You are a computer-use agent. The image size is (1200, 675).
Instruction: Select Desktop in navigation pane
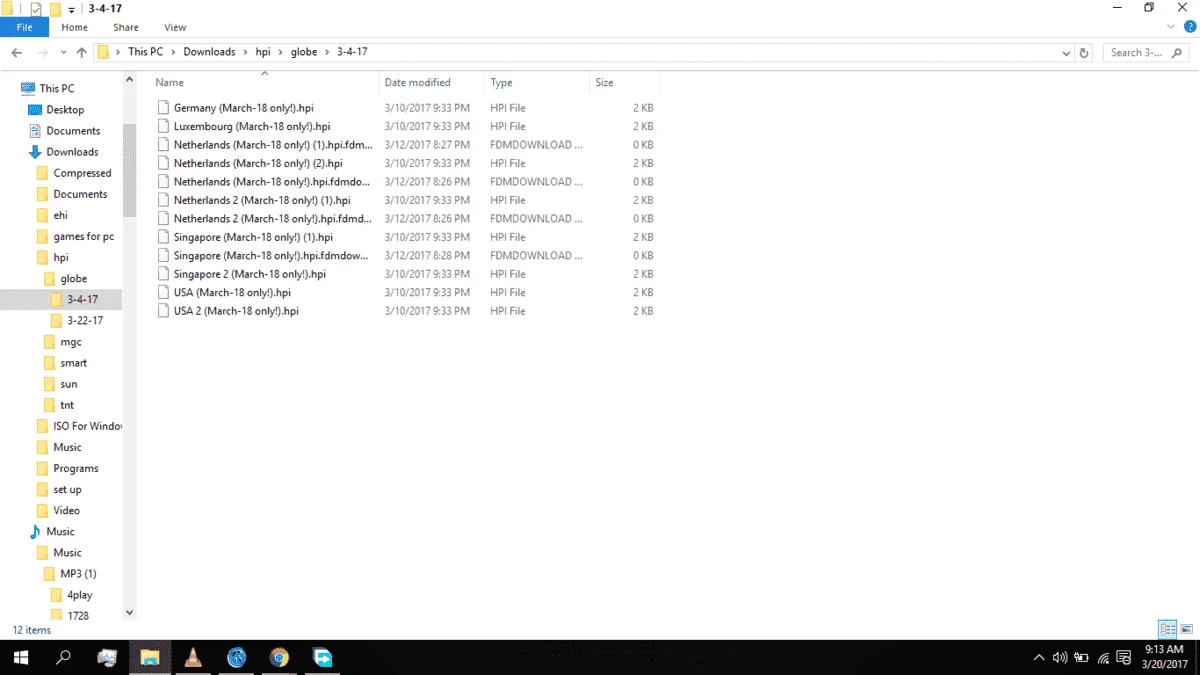[x=65, y=110]
